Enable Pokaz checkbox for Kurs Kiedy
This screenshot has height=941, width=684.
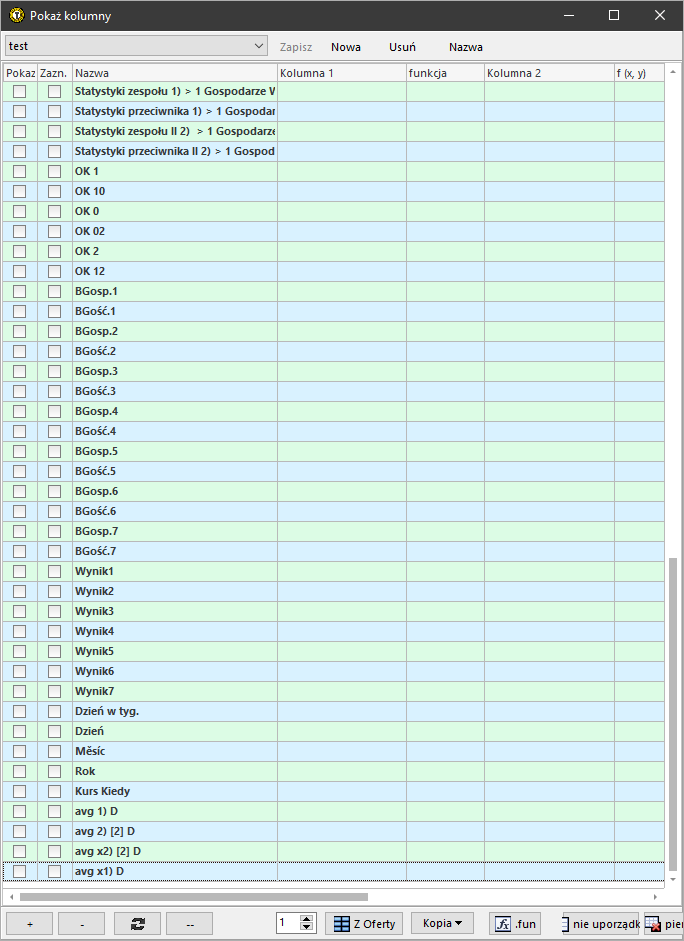pyautogui.click(x=19, y=791)
